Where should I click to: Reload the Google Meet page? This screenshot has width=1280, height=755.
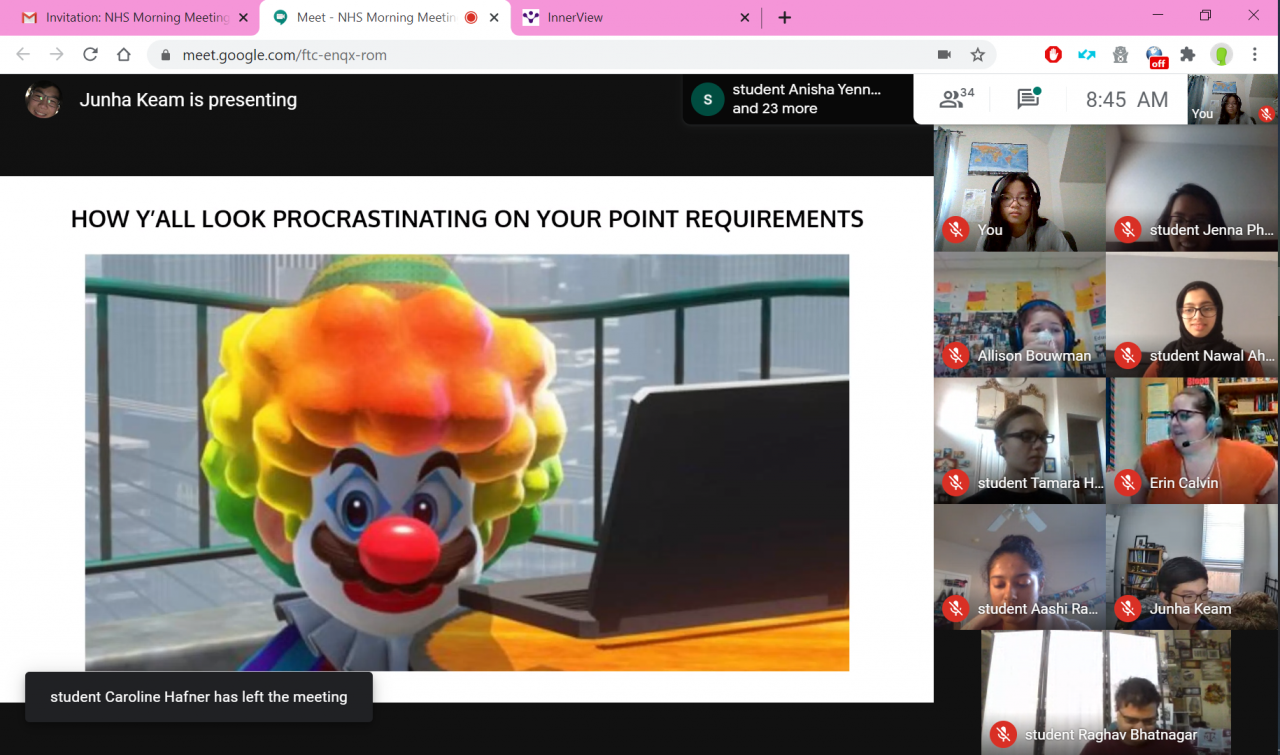(x=90, y=55)
